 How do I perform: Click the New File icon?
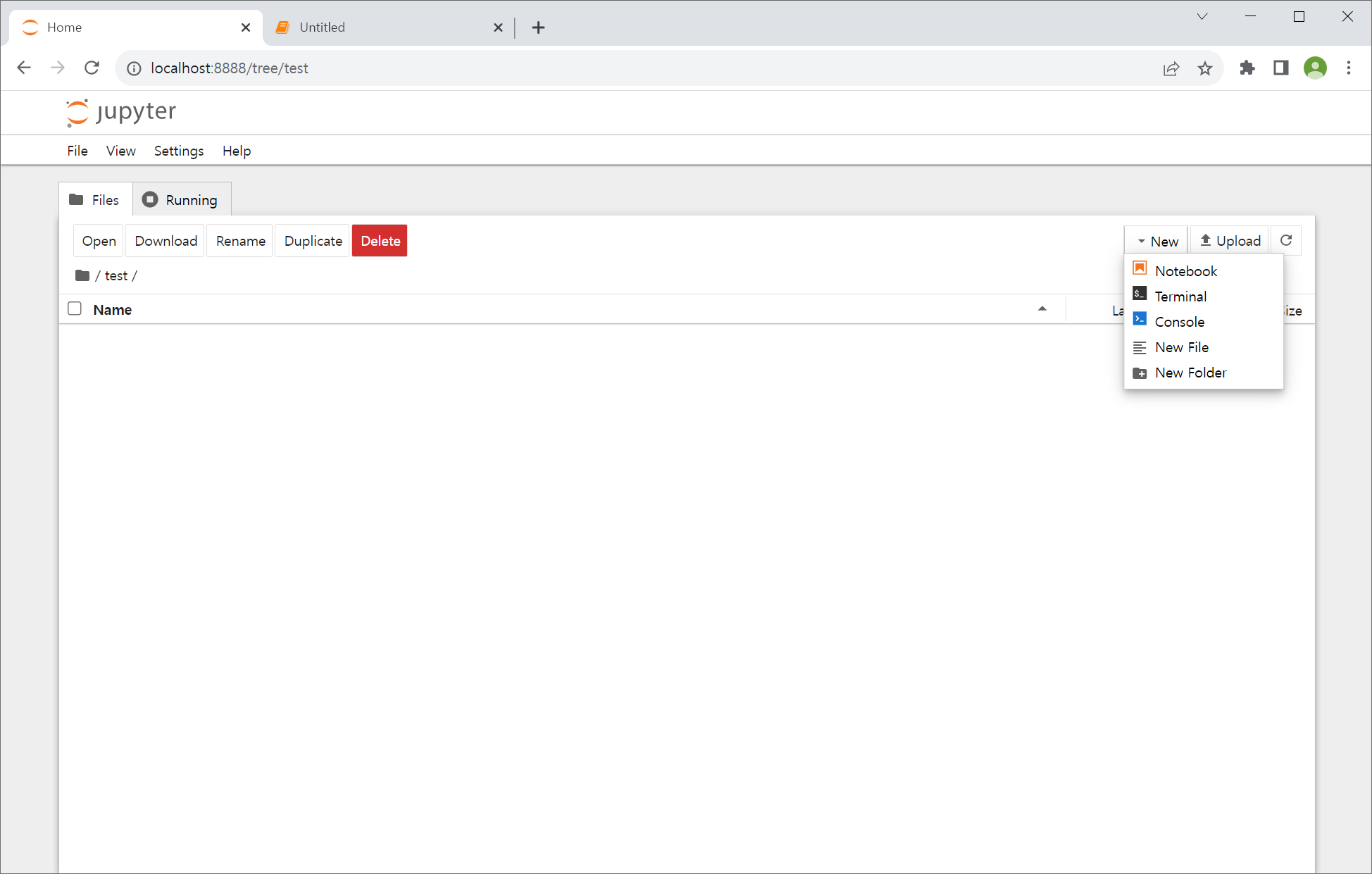[x=1140, y=347]
